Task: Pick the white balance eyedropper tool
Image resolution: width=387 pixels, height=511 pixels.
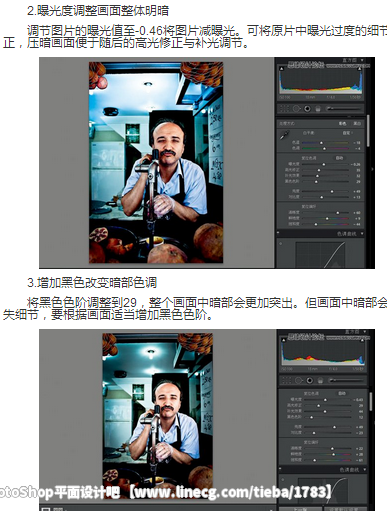Action: pyautogui.click(x=284, y=135)
